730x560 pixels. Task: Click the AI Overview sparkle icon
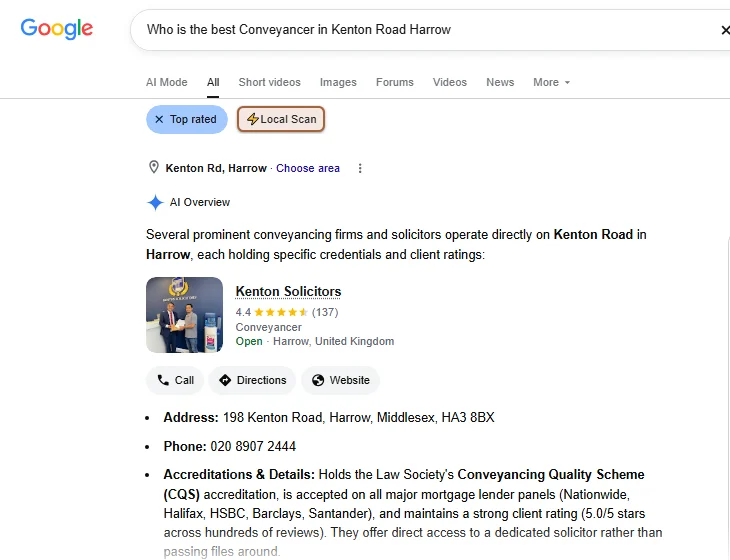[155, 202]
